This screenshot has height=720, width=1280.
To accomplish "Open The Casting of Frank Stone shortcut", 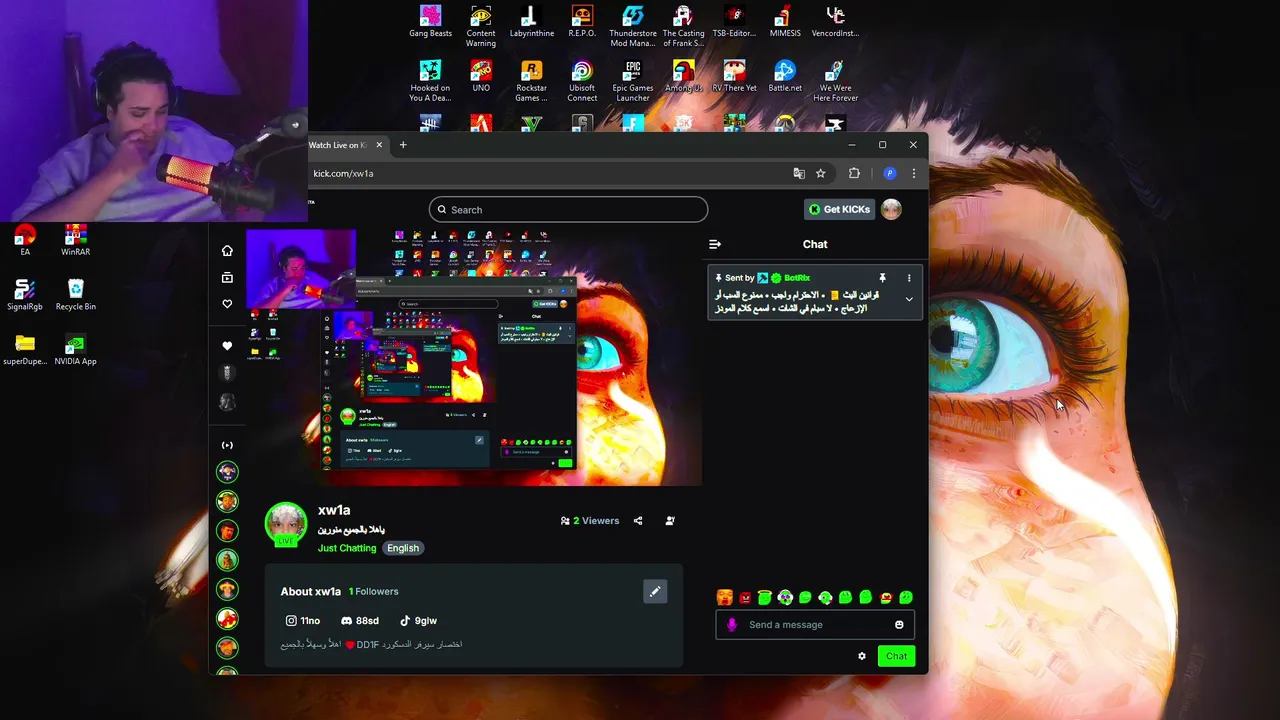I will coord(683,27).
